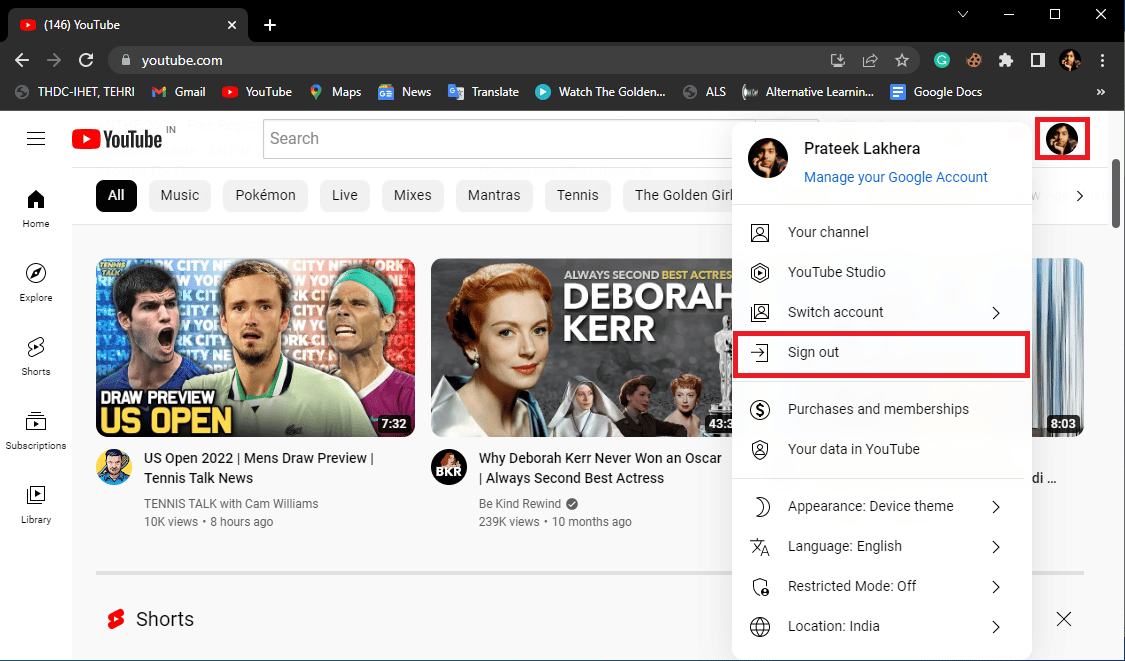Select the Music filter chip
The image size is (1125, 661).
tap(179, 195)
